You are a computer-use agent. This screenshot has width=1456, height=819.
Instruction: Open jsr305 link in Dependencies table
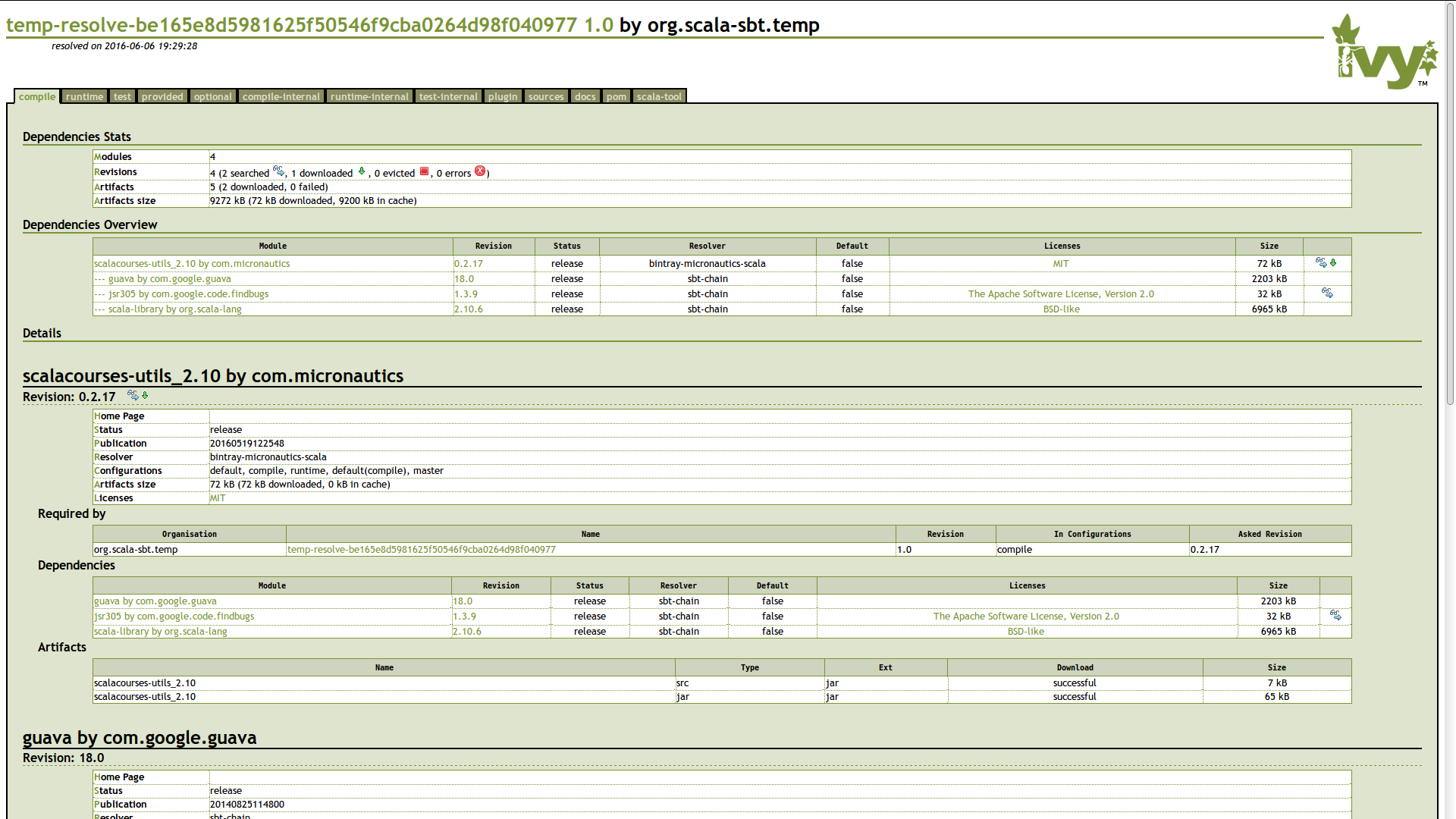tap(174, 617)
